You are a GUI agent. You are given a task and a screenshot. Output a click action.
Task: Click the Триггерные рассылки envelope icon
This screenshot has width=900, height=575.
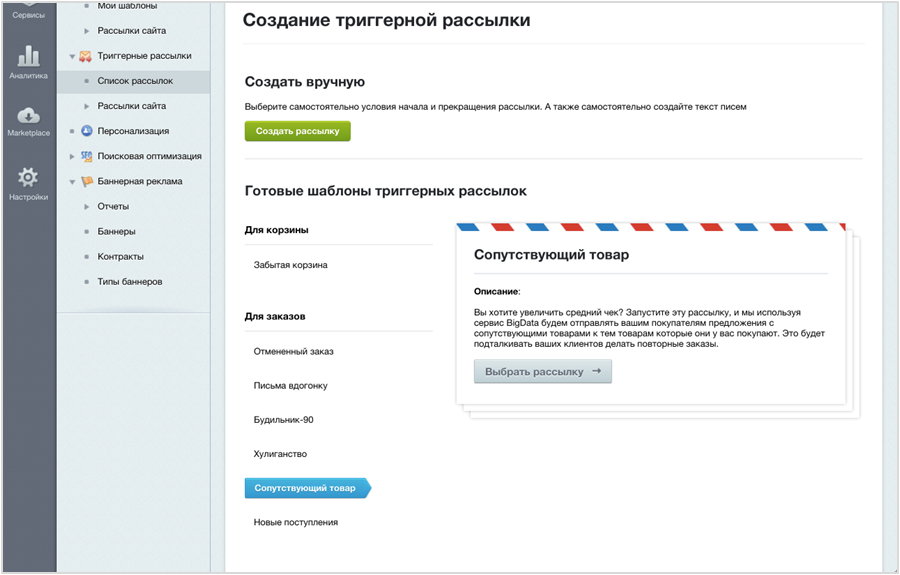coord(86,56)
